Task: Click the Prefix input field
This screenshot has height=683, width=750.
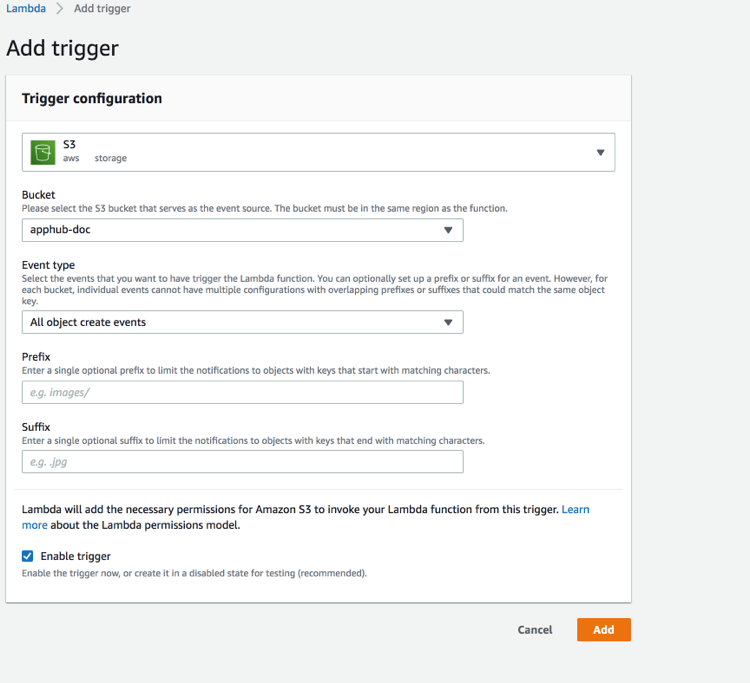Action: click(243, 392)
